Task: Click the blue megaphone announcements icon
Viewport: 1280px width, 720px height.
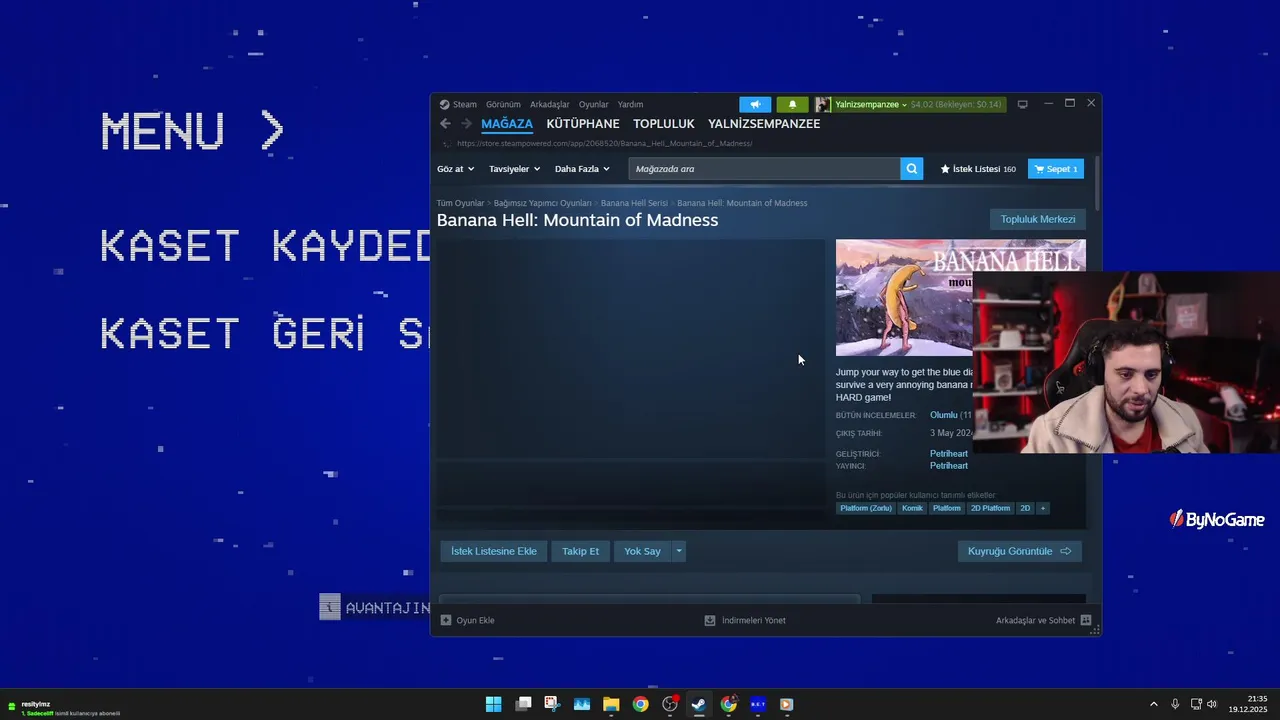Action: [x=755, y=104]
